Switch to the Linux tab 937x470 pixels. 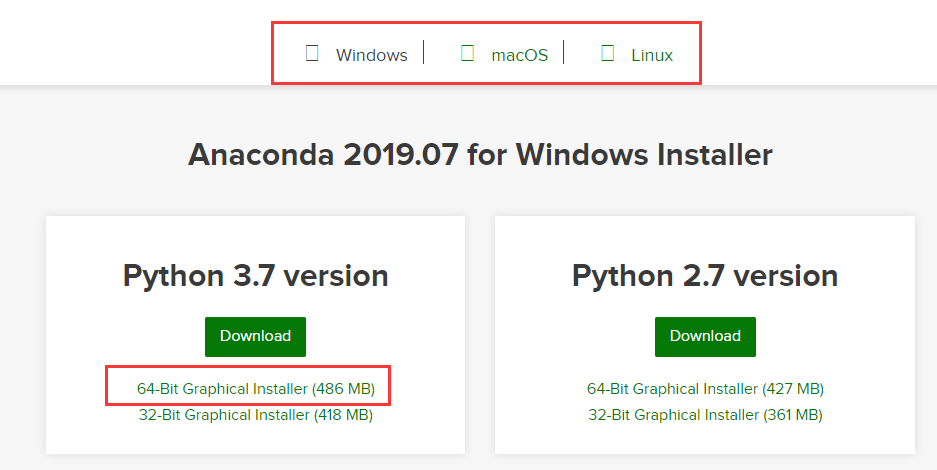[652, 55]
